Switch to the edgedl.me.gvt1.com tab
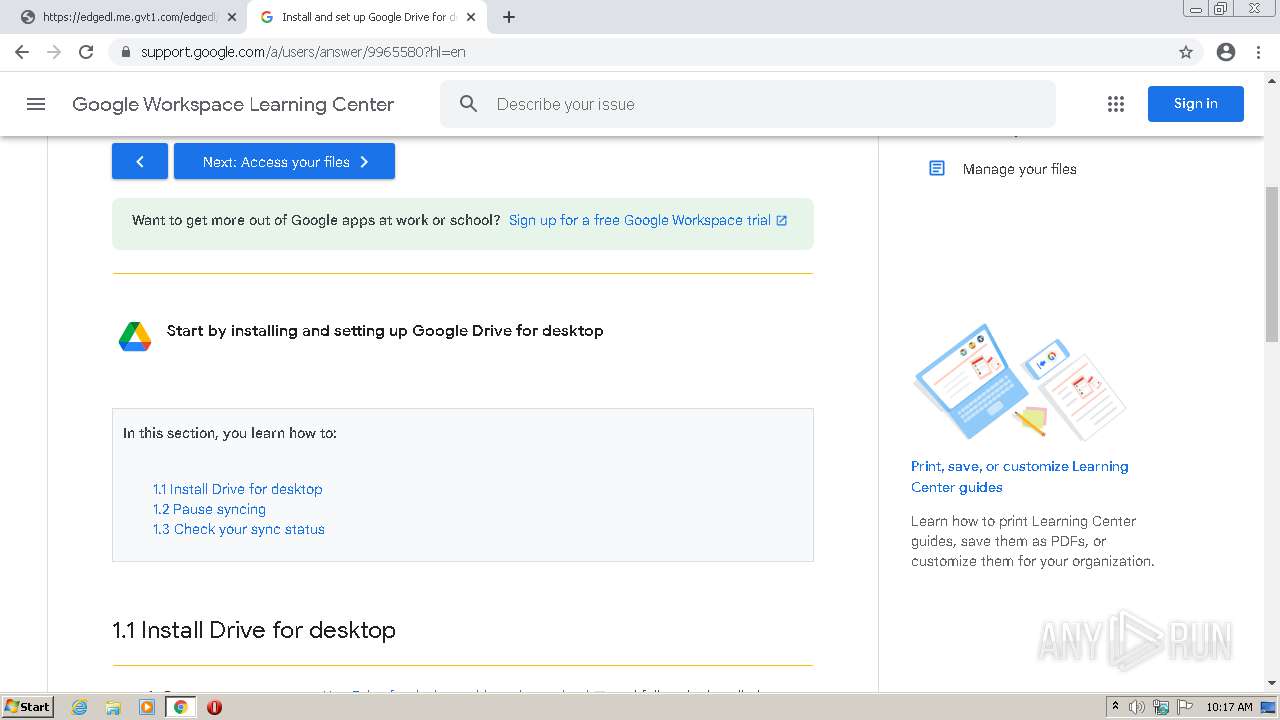The image size is (1280, 720). tap(125, 17)
